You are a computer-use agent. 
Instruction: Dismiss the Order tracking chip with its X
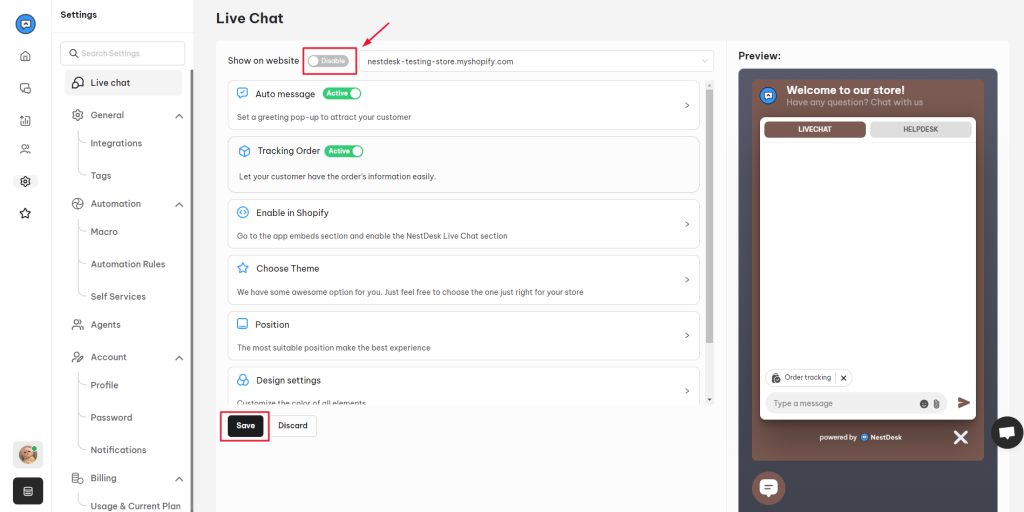[x=844, y=378]
